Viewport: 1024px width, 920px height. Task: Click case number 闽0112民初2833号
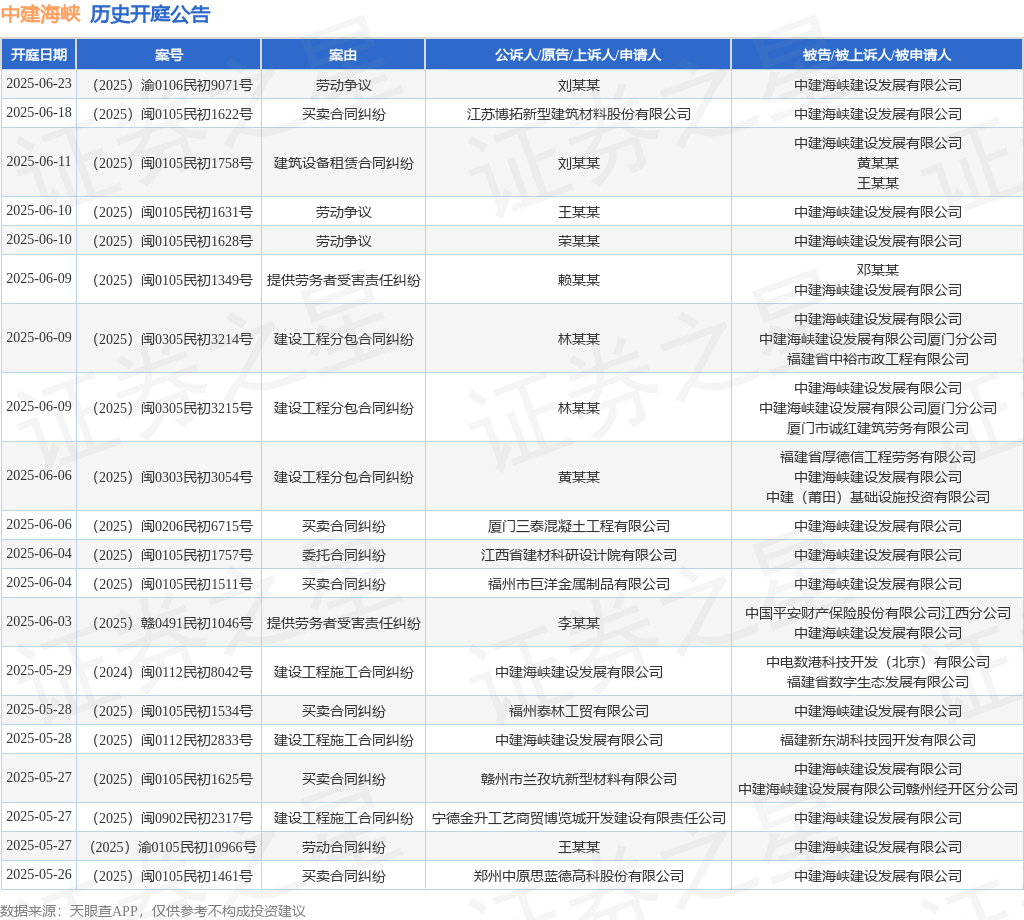172,739
